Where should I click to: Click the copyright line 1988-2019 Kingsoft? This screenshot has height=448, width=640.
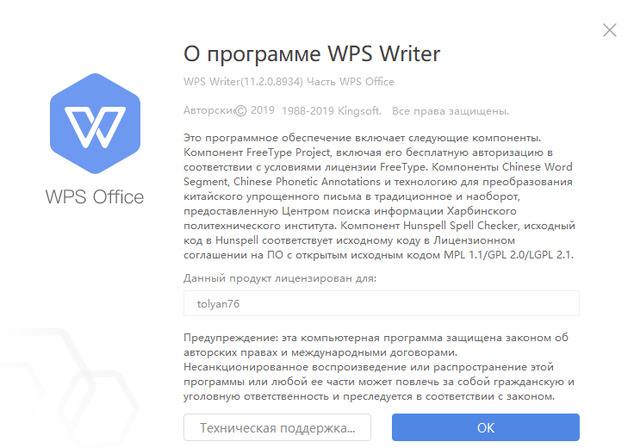tap(331, 111)
